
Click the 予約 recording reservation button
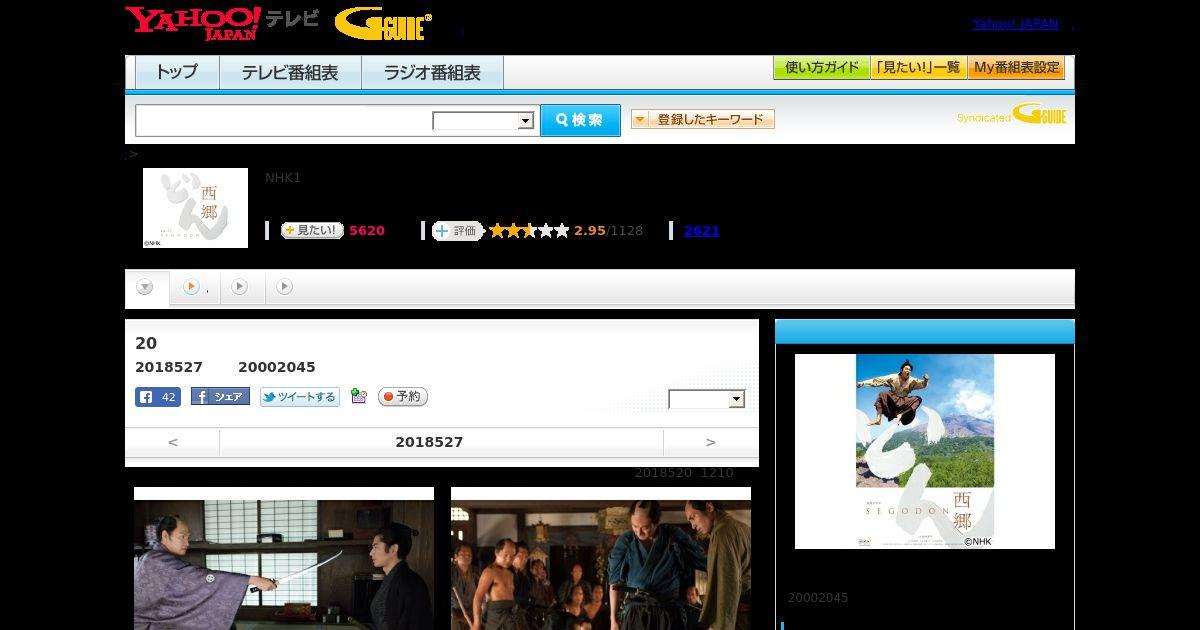pyautogui.click(x=403, y=397)
